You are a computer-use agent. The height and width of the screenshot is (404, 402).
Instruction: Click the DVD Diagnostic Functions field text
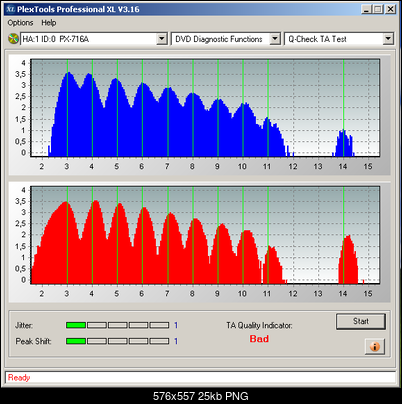coord(219,39)
